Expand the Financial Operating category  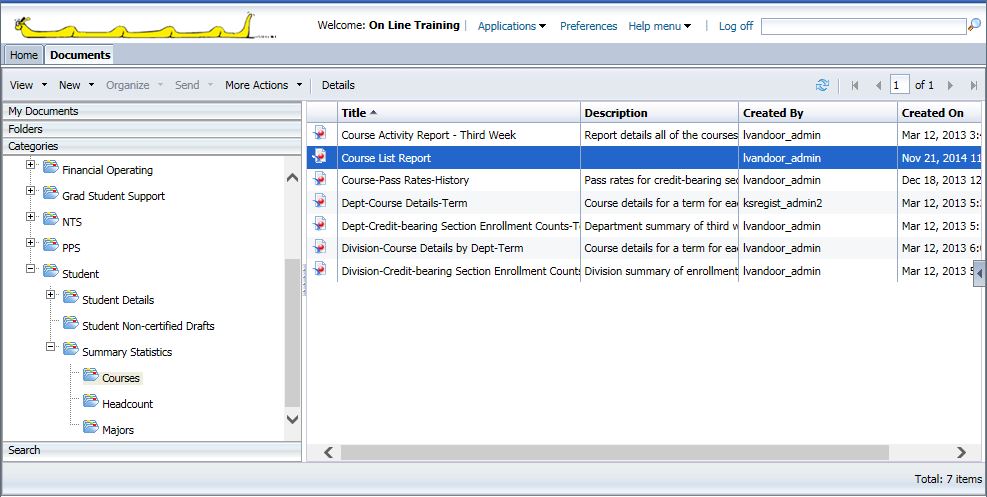(x=30, y=164)
